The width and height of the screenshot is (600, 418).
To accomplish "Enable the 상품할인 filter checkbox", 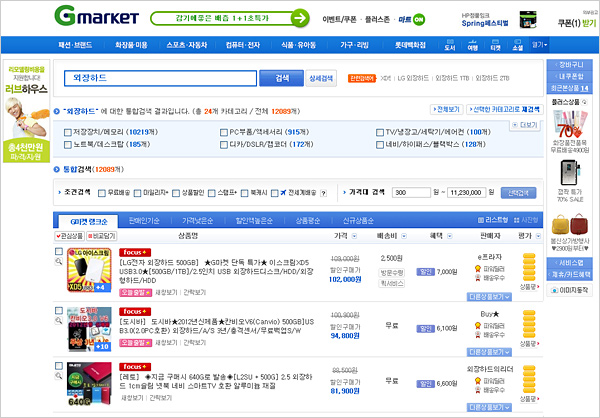I will tap(176, 193).
